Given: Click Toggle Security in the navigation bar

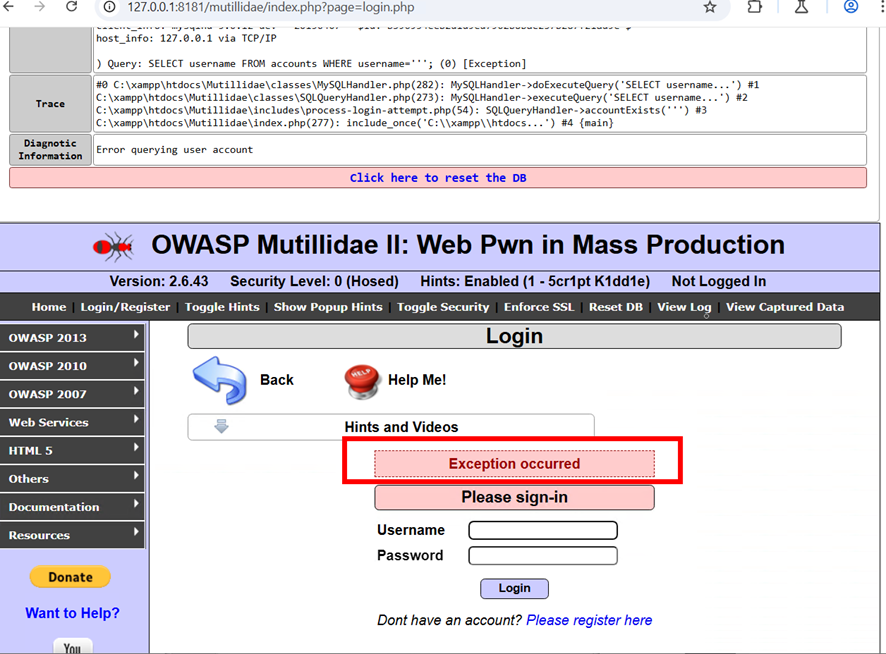Looking at the screenshot, I should [443, 307].
